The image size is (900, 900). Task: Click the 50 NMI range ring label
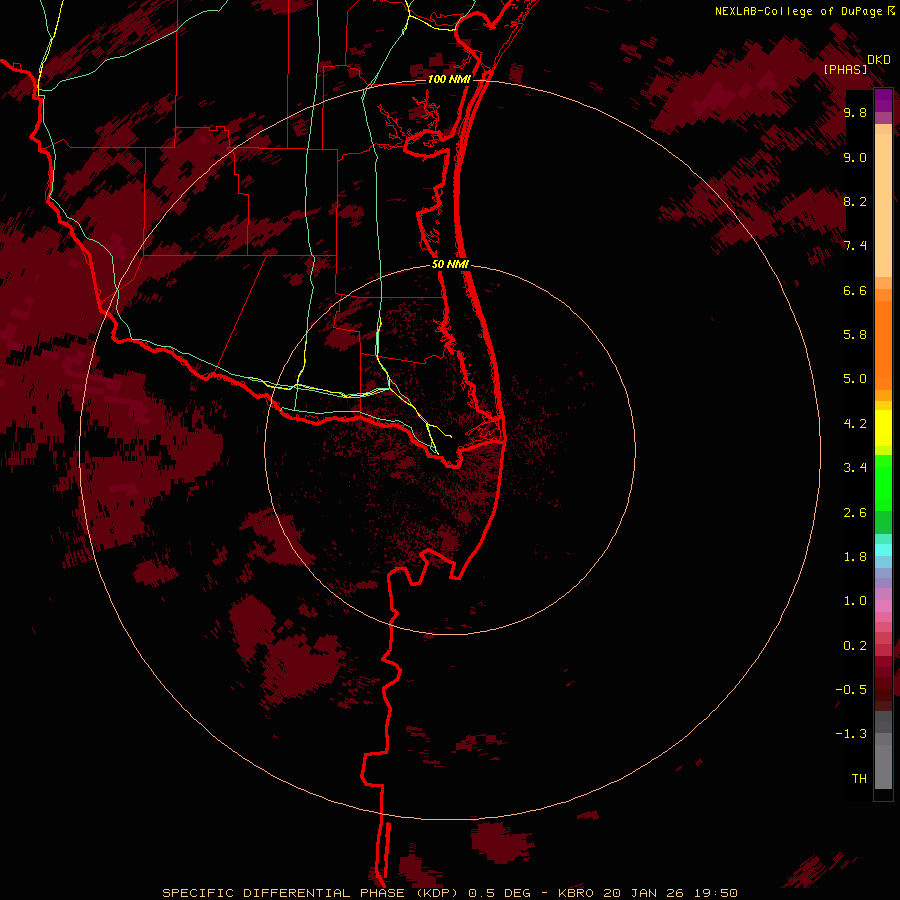coord(451,265)
